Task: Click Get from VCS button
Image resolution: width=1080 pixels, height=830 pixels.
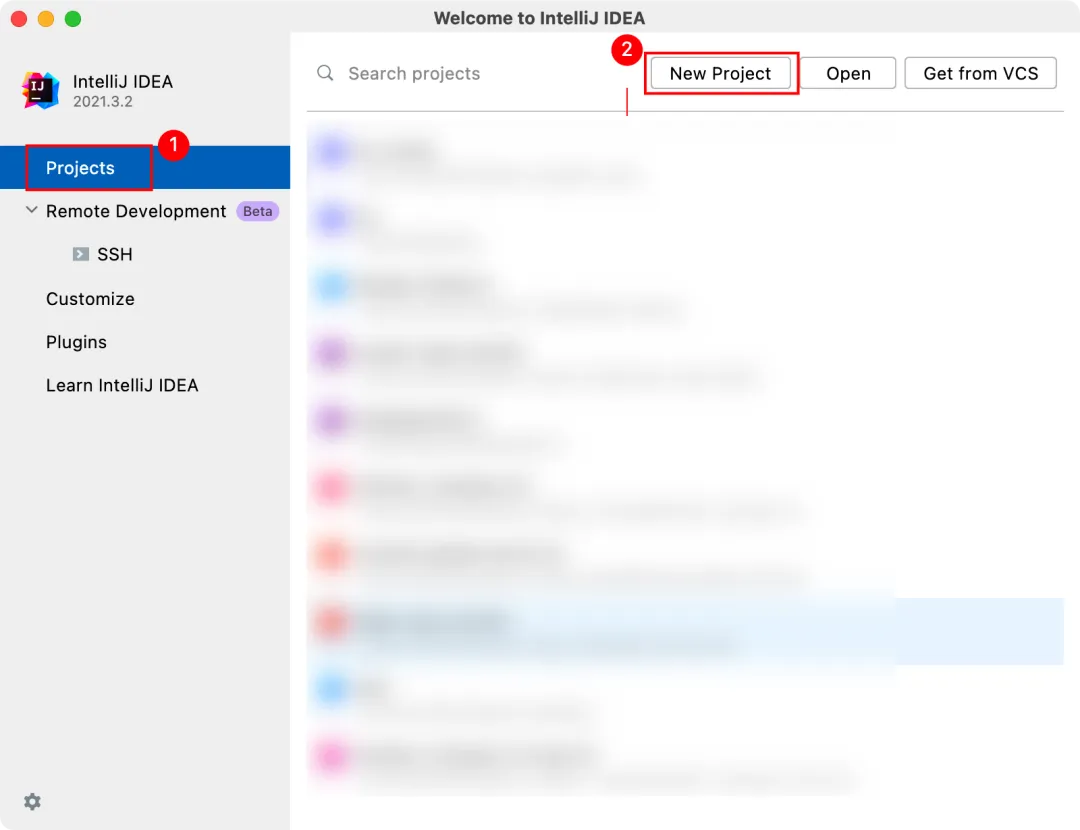Action: pos(980,73)
